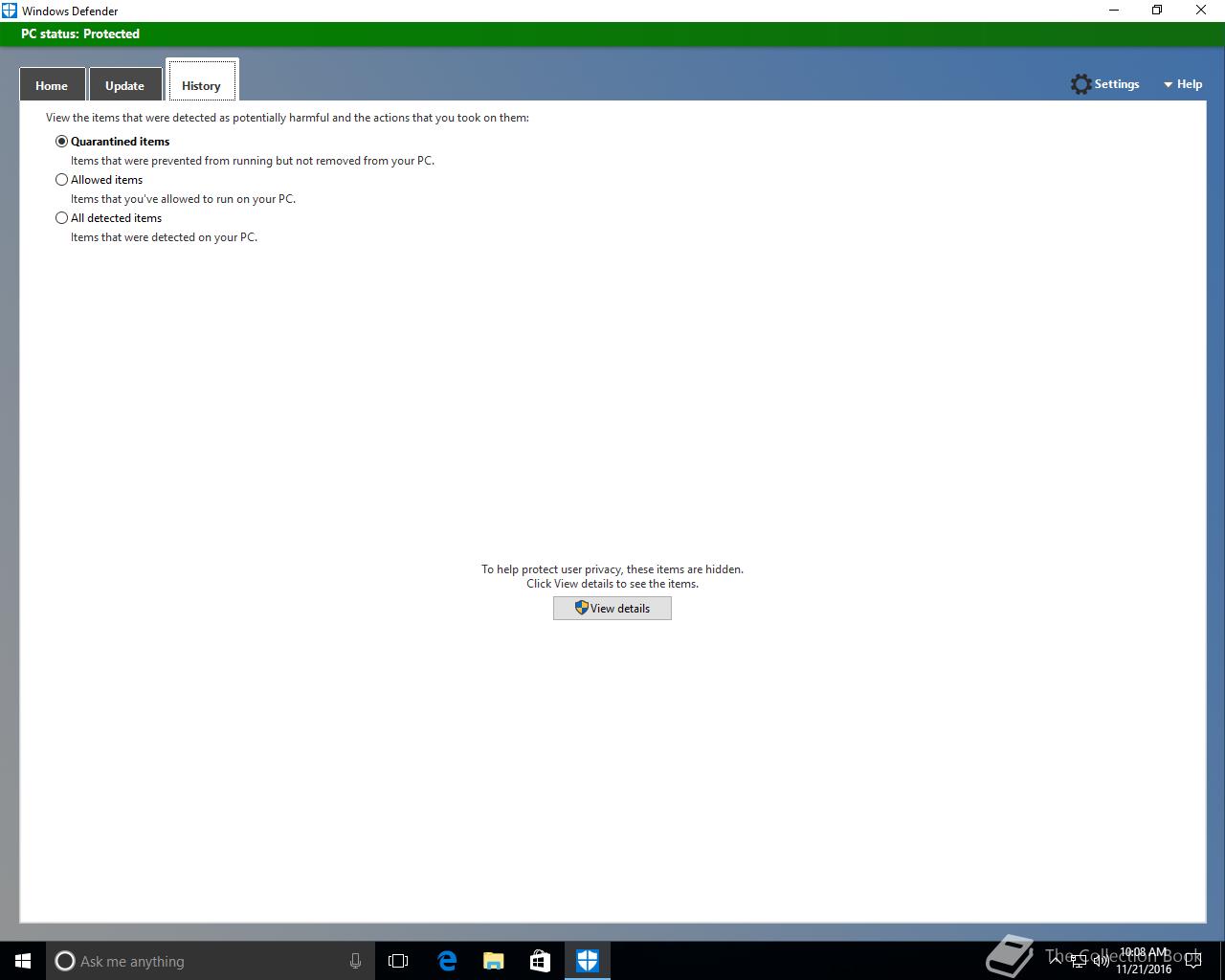The image size is (1225, 980).
Task: Open the Windows Start menu
Action: pyautogui.click(x=23, y=961)
